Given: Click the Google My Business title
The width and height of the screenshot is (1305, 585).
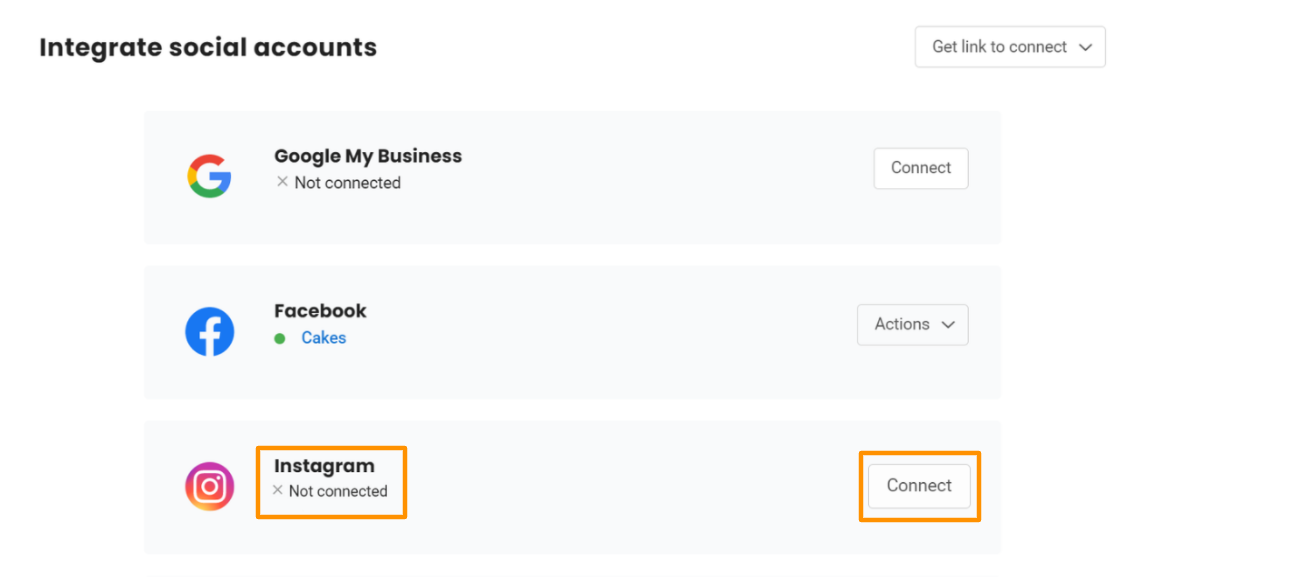Looking at the screenshot, I should coord(368,156).
